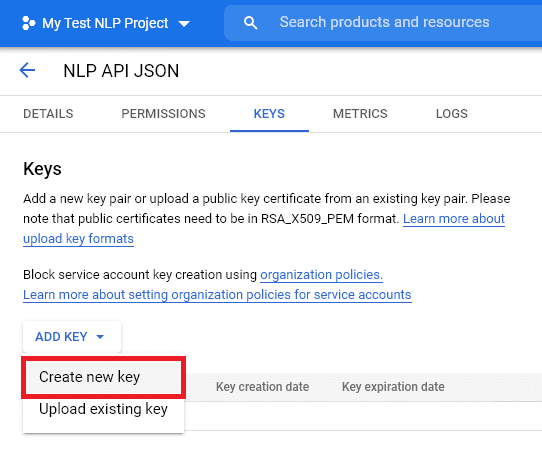Click the ADD KEY caret arrow

[x=100, y=337]
